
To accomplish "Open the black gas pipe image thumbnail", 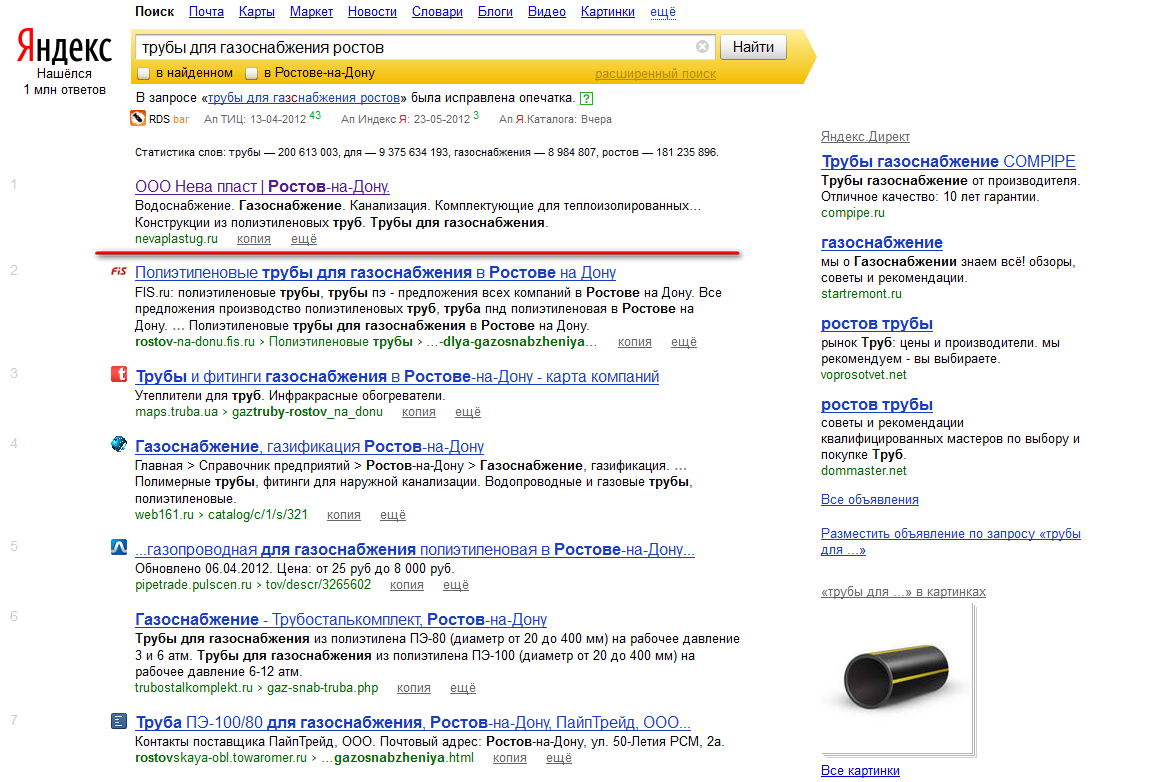I will [x=897, y=677].
